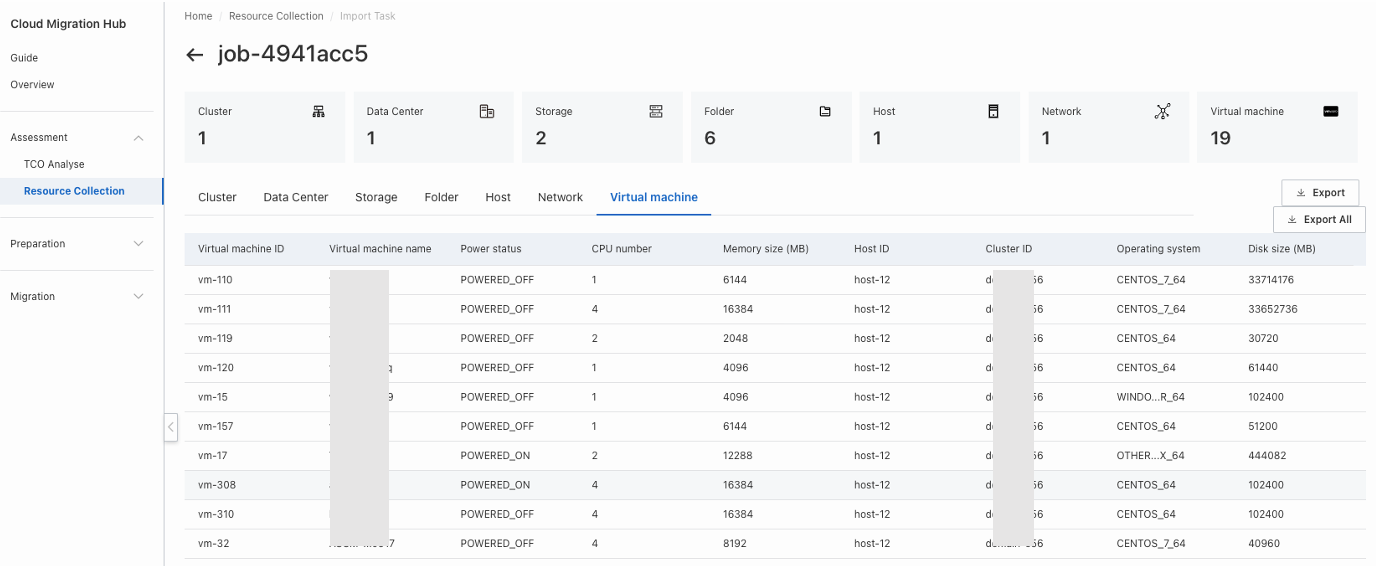Open TCO Analyse in the sidebar
The height and width of the screenshot is (566, 1376).
pyautogui.click(x=54, y=165)
